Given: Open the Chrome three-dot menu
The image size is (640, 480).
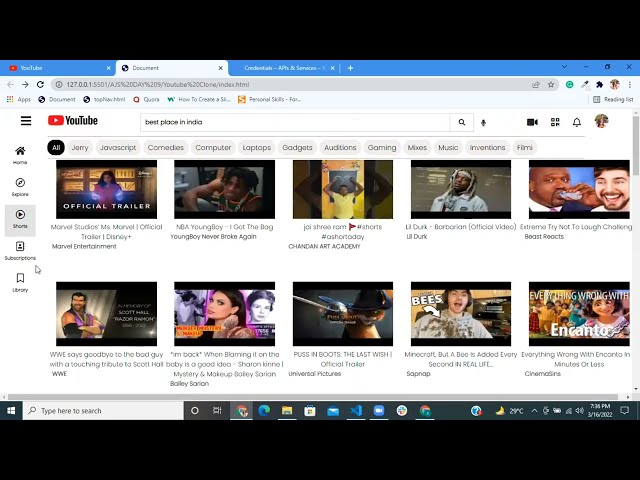Looking at the screenshot, I should tap(630, 84).
